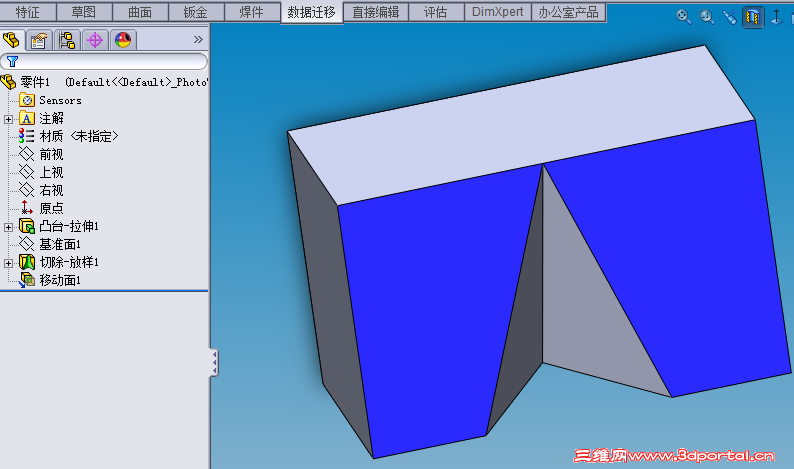Switch to the 曲面 tab

[x=140, y=12]
